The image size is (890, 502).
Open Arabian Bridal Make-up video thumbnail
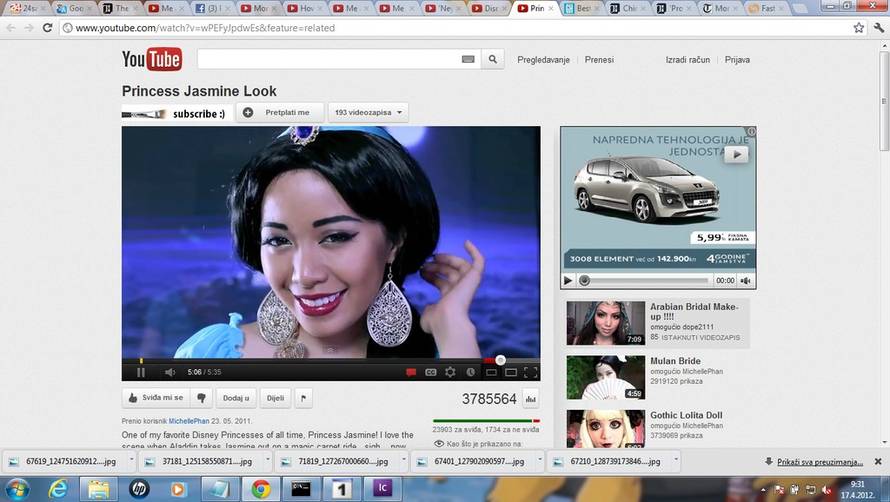(x=606, y=323)
